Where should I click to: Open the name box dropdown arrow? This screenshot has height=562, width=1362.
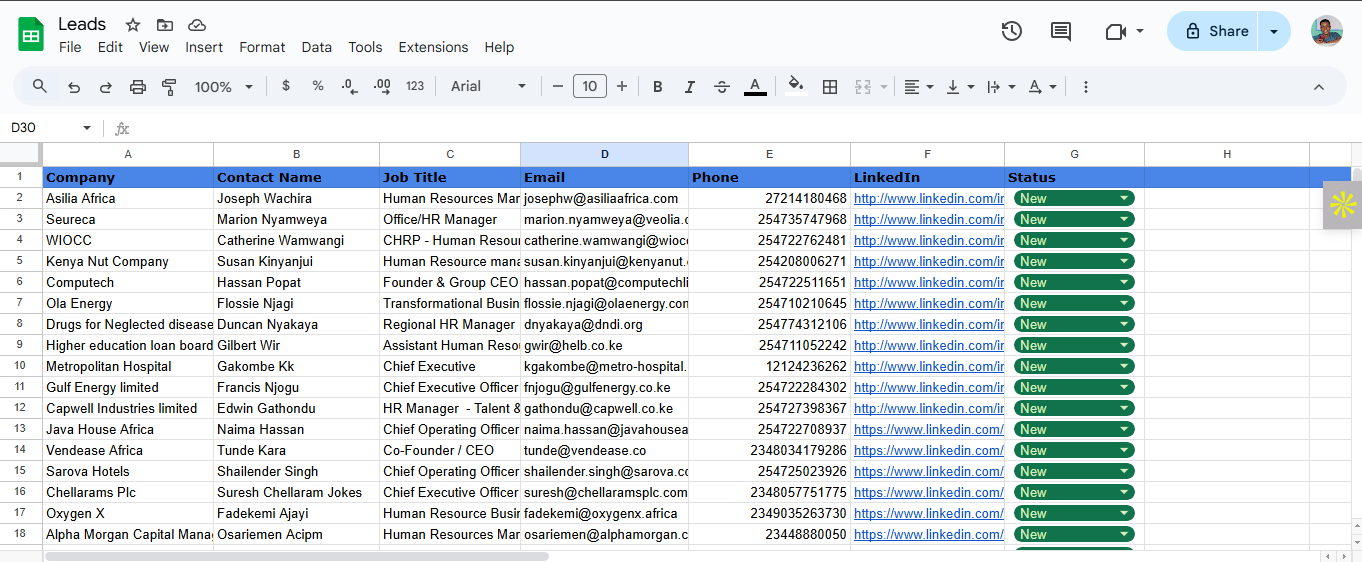(87, 128)
